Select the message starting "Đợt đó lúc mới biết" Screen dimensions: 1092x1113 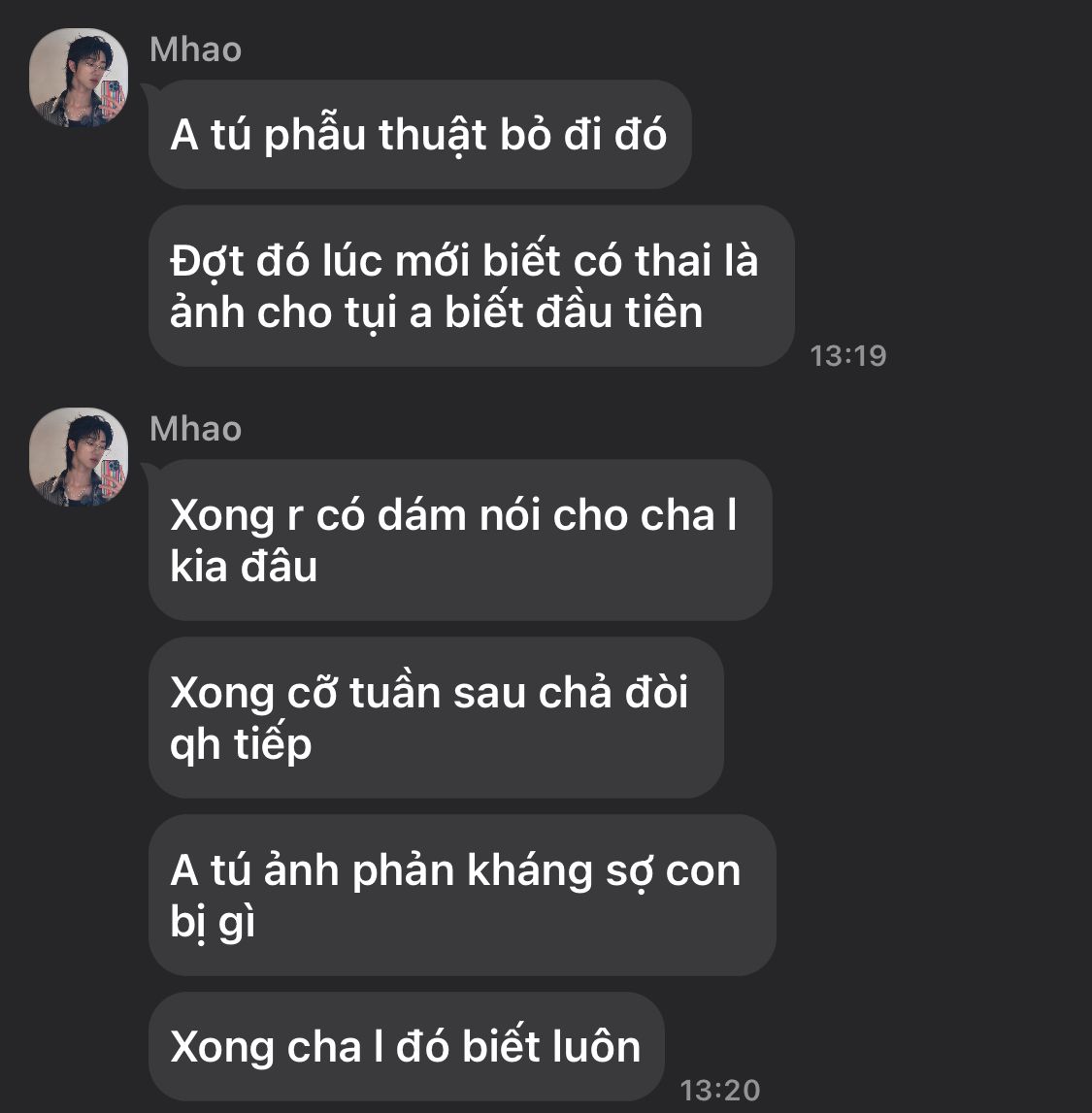(x=472, y=286)
